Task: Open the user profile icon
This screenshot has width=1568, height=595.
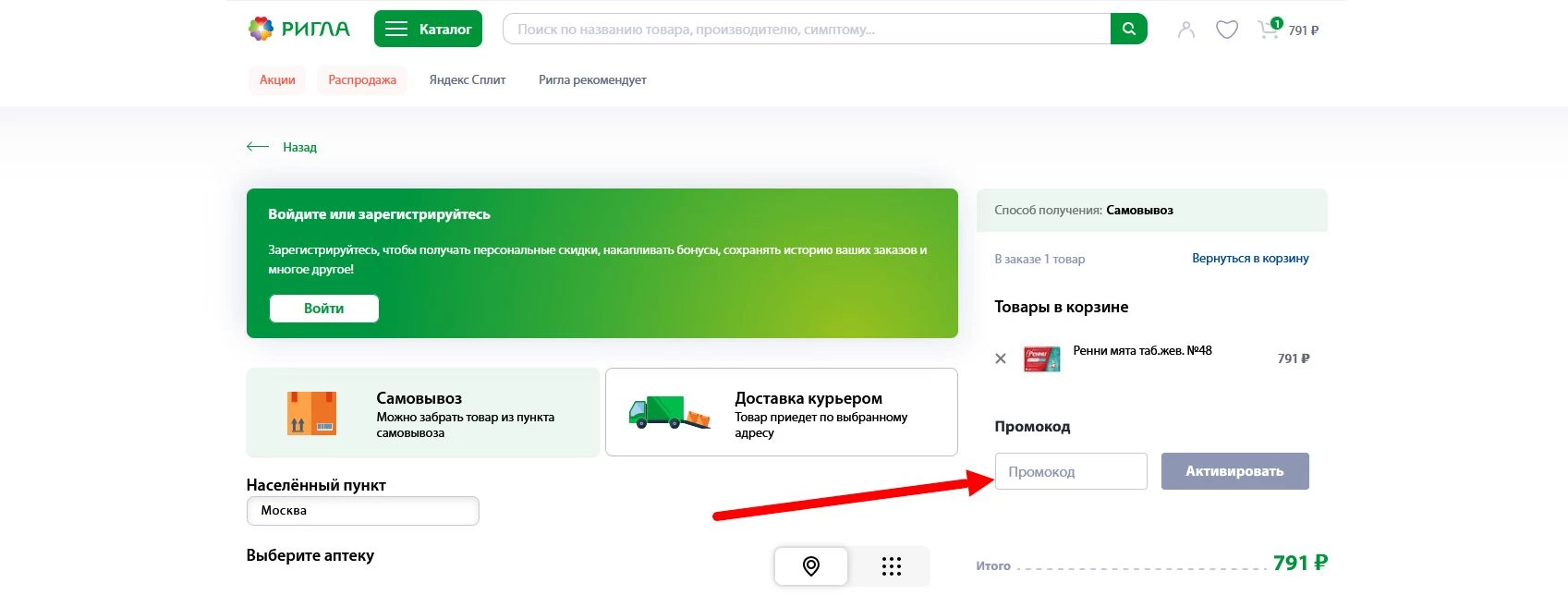Action: coord(1186,30)
